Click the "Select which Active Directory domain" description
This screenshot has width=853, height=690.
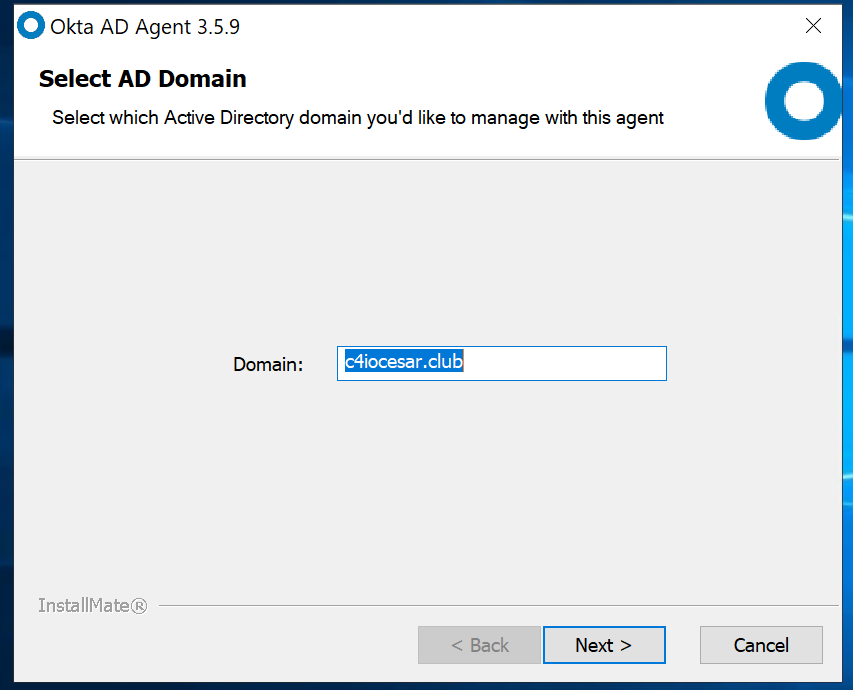coord(357,118)
